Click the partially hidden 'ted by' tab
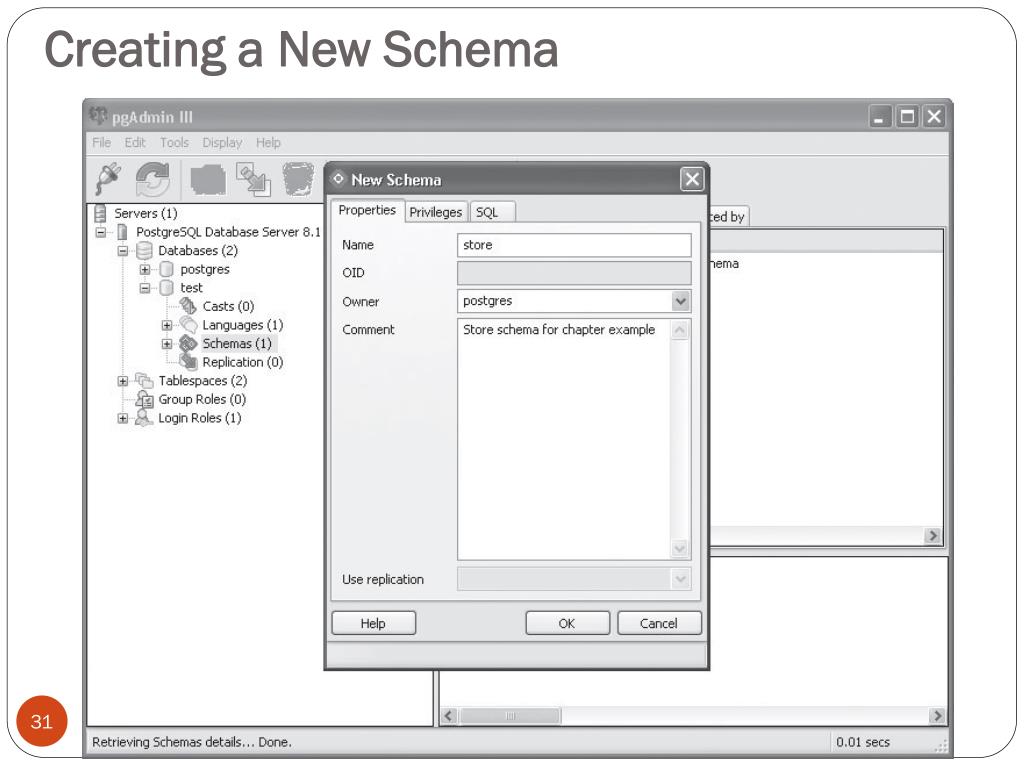The width and height of the screenshot is (1024, 768). click(728, 217)
